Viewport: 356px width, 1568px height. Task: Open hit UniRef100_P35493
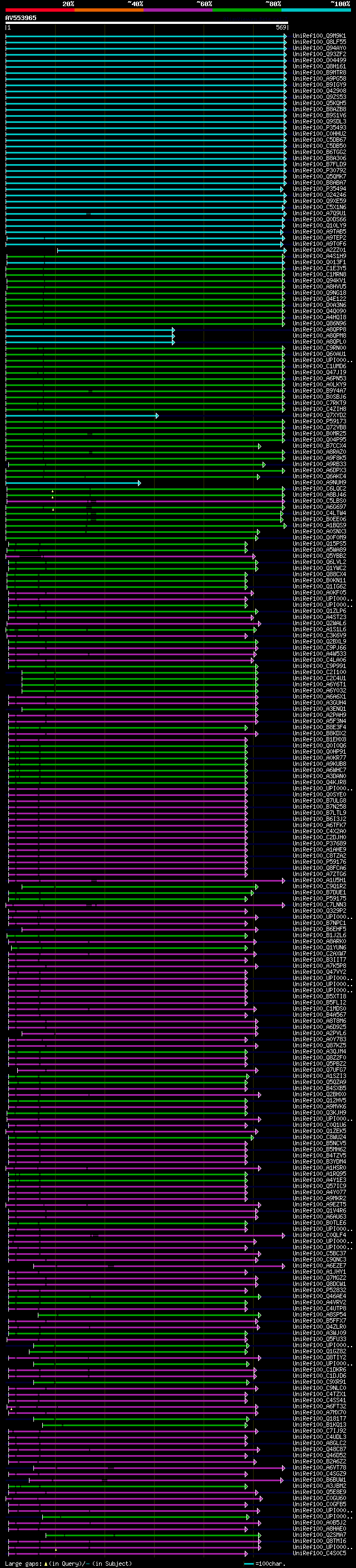point(319,128)
